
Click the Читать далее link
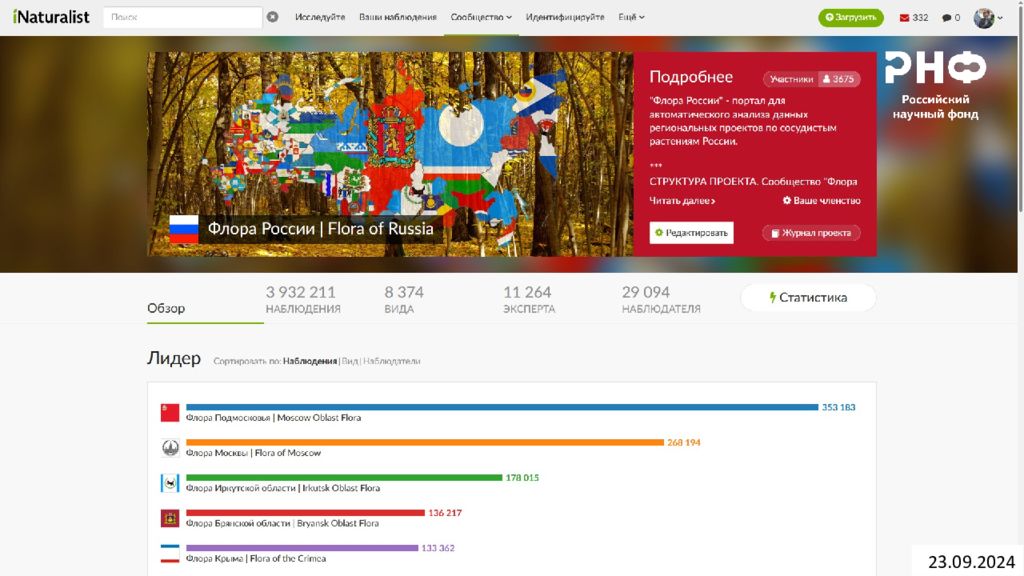(682, 200)
